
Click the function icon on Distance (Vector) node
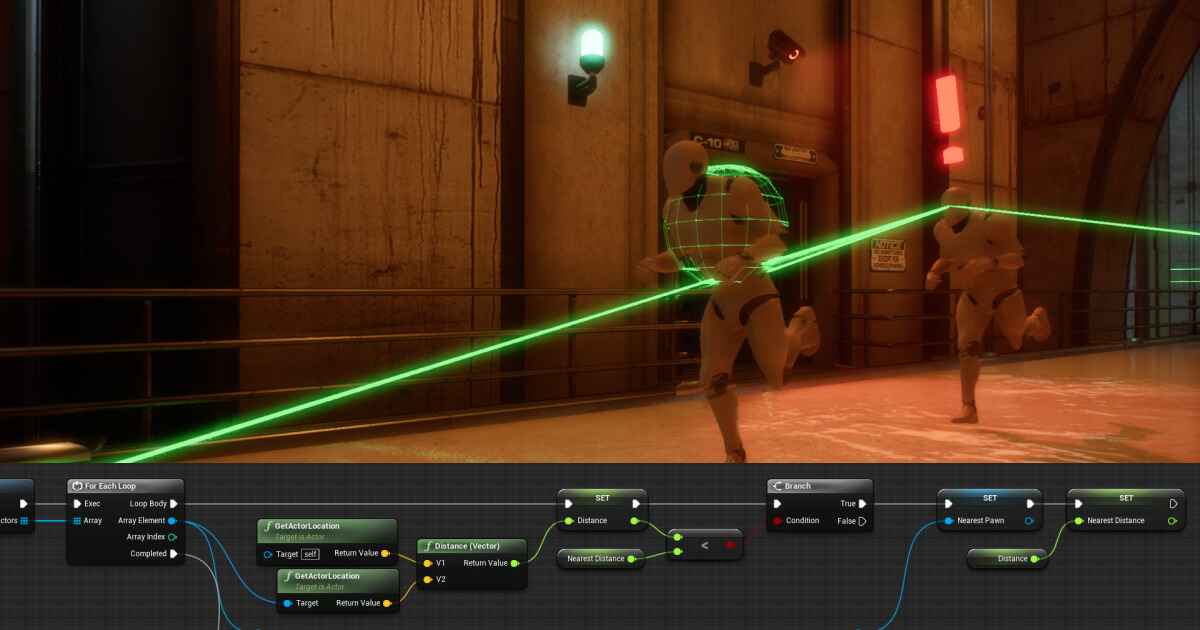427,546
